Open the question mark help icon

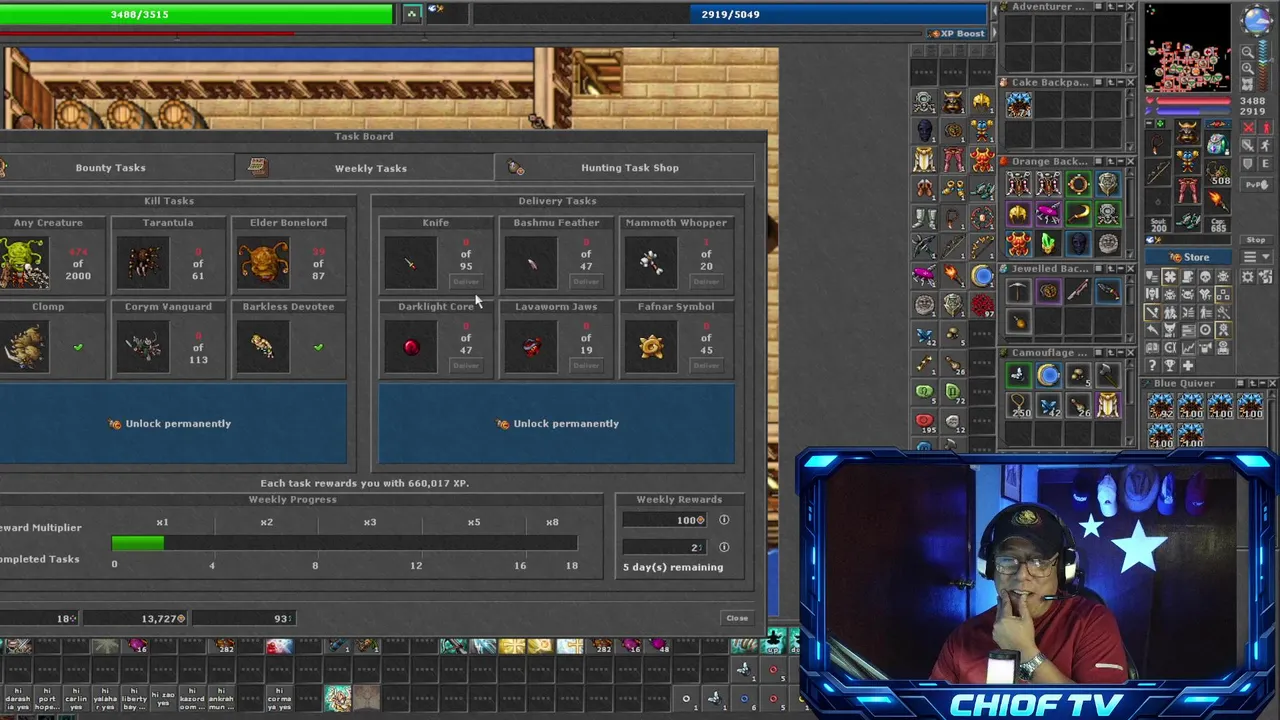pyautogui.click(x=1152, y=366)
